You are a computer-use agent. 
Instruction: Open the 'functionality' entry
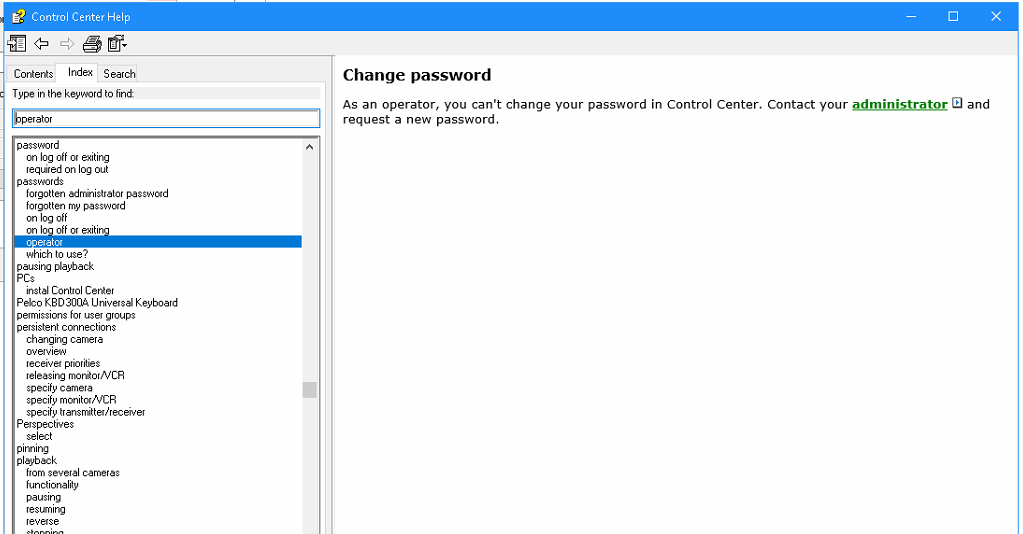pos(52,484)
